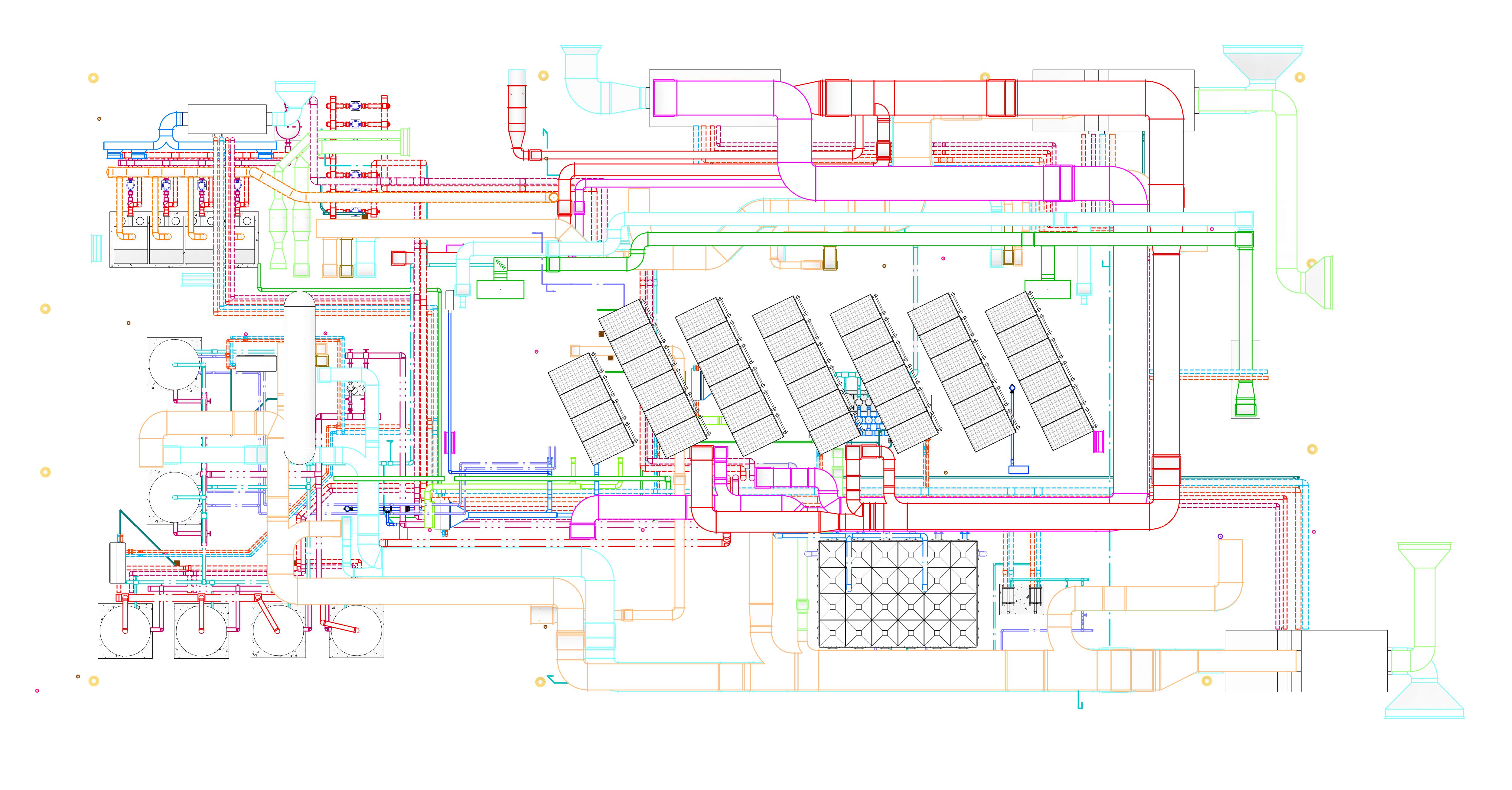This screenshot has height=790, width=1512.
Task: Click the orange circle at orange pipe end
Action: point(553,198)
